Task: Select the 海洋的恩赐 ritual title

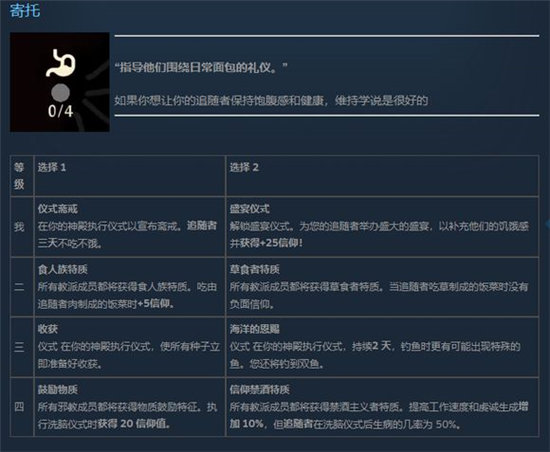Action: coord(255,329)
